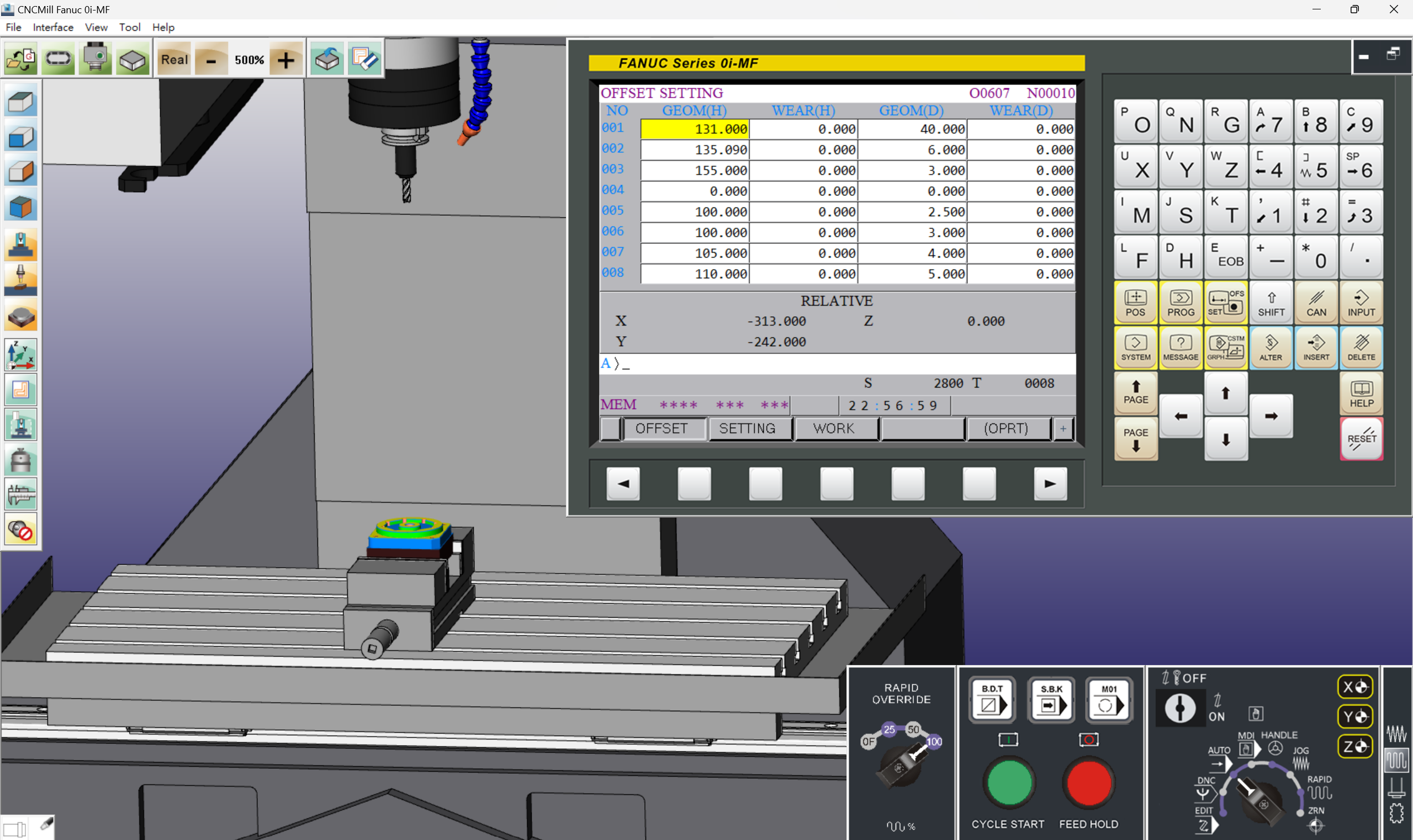Expand soft keys with the + button
Viewport: 1413px width, 840px height.
1063,428
